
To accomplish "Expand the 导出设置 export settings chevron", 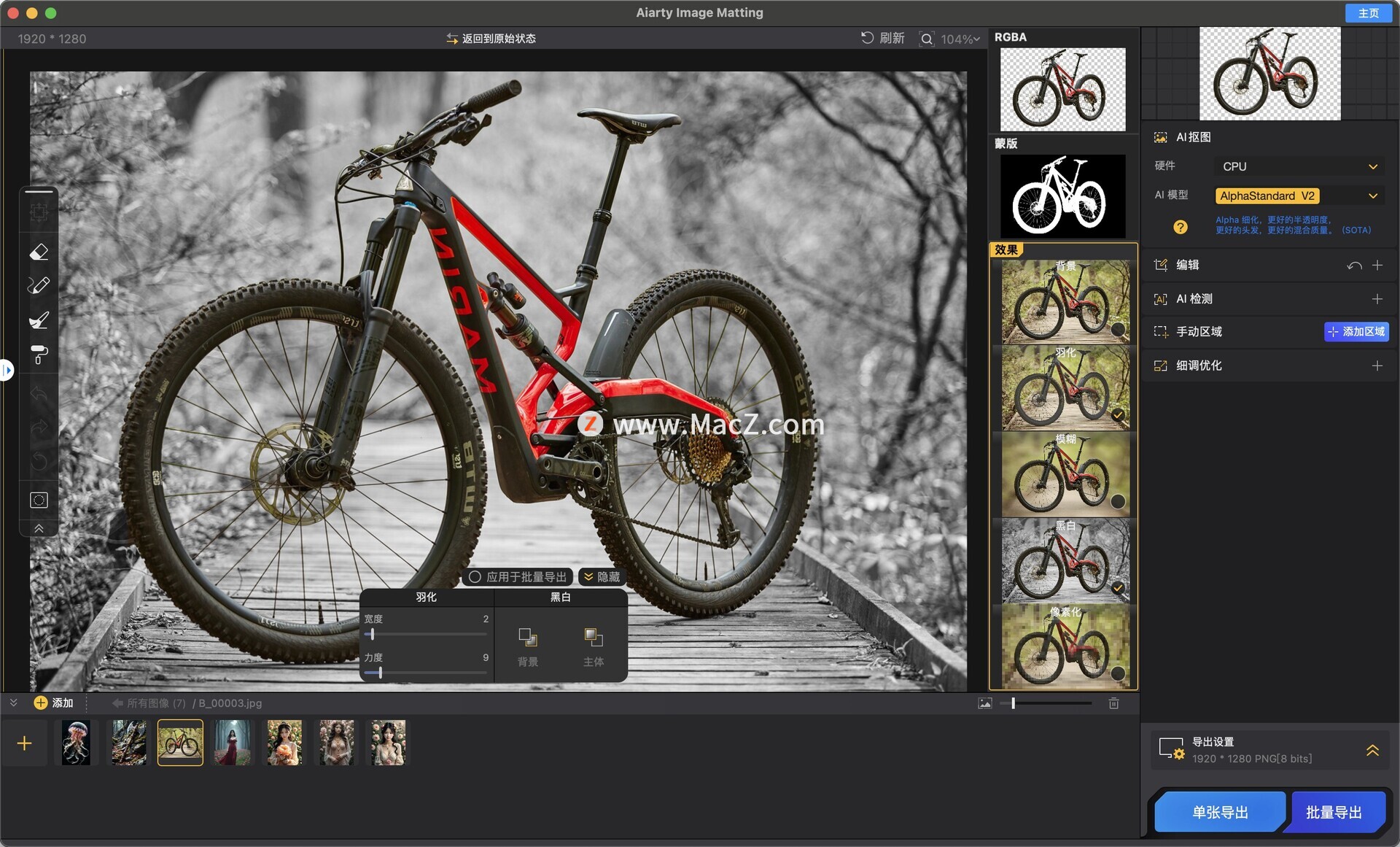I will (1372, 750).
